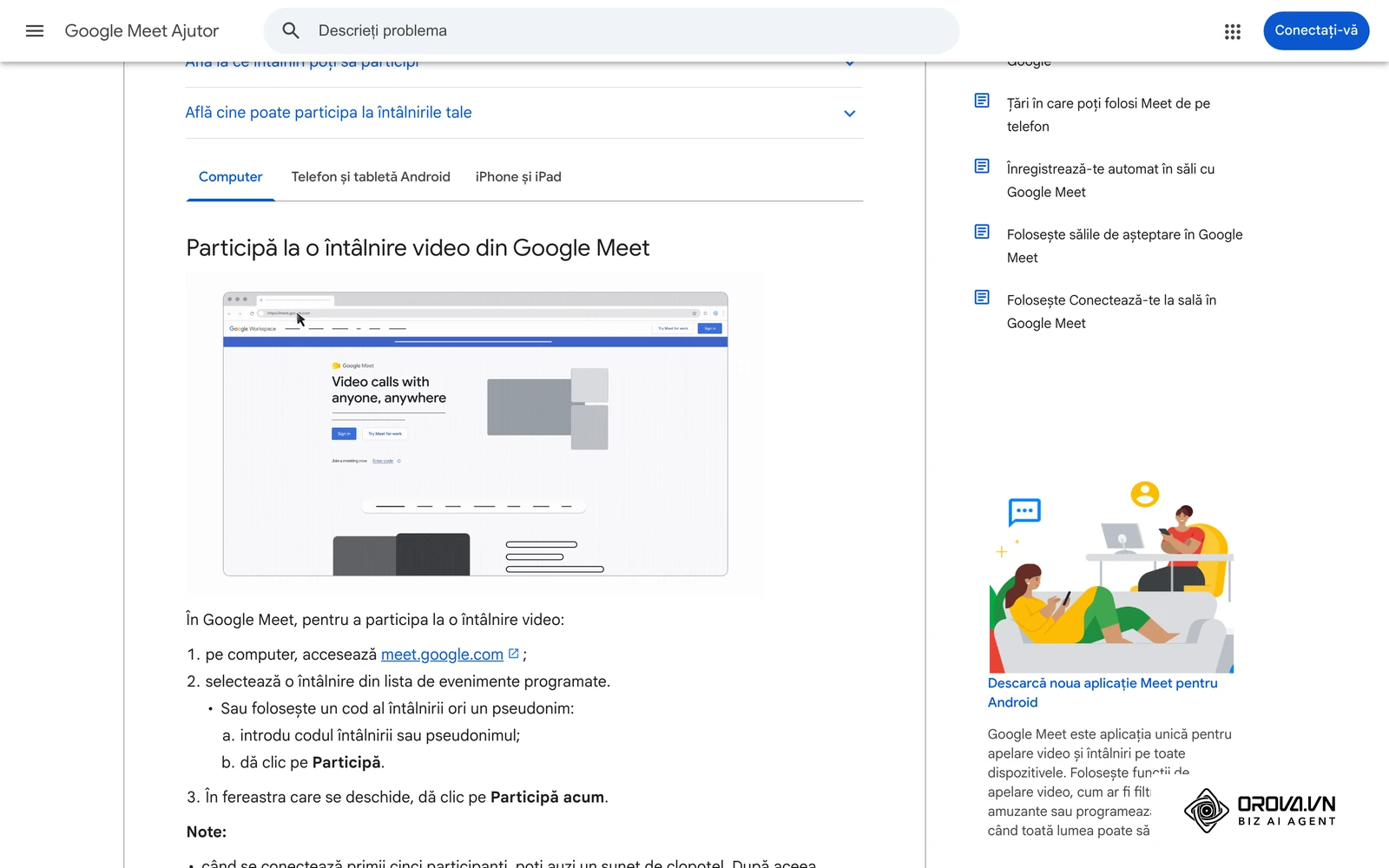
Task: Open 'Țări în care poți folosi Meet' article
Action: coord(1109,115)
